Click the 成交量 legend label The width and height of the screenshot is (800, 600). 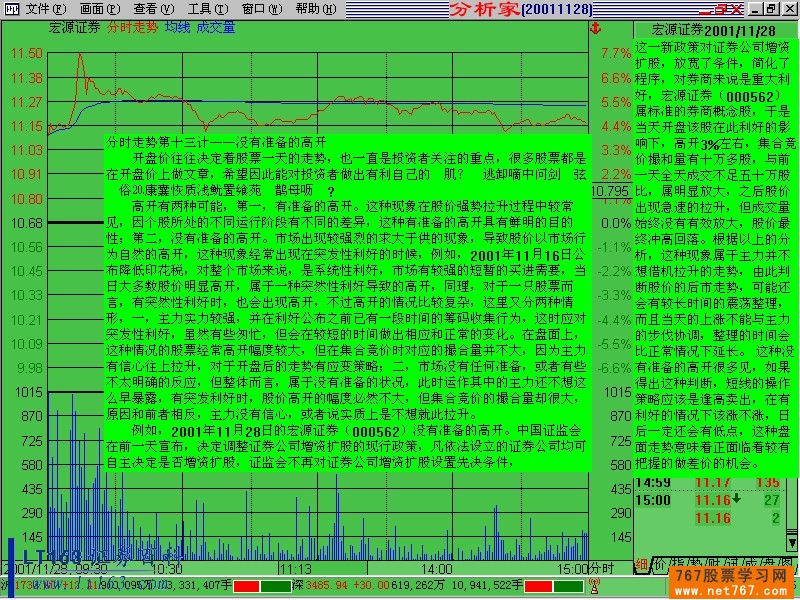[216, 28]
